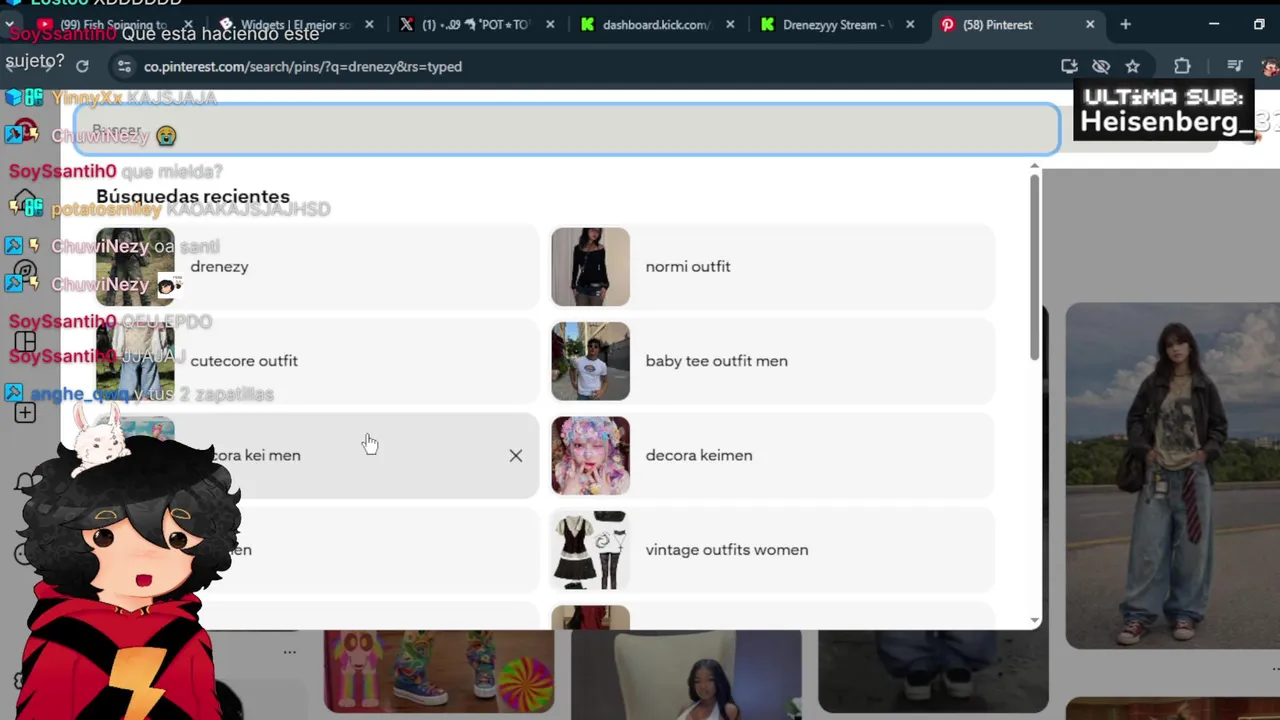Open a new browser tab
The height and width of the screenshot is (720, 1280).
[x=1125, y=24]
